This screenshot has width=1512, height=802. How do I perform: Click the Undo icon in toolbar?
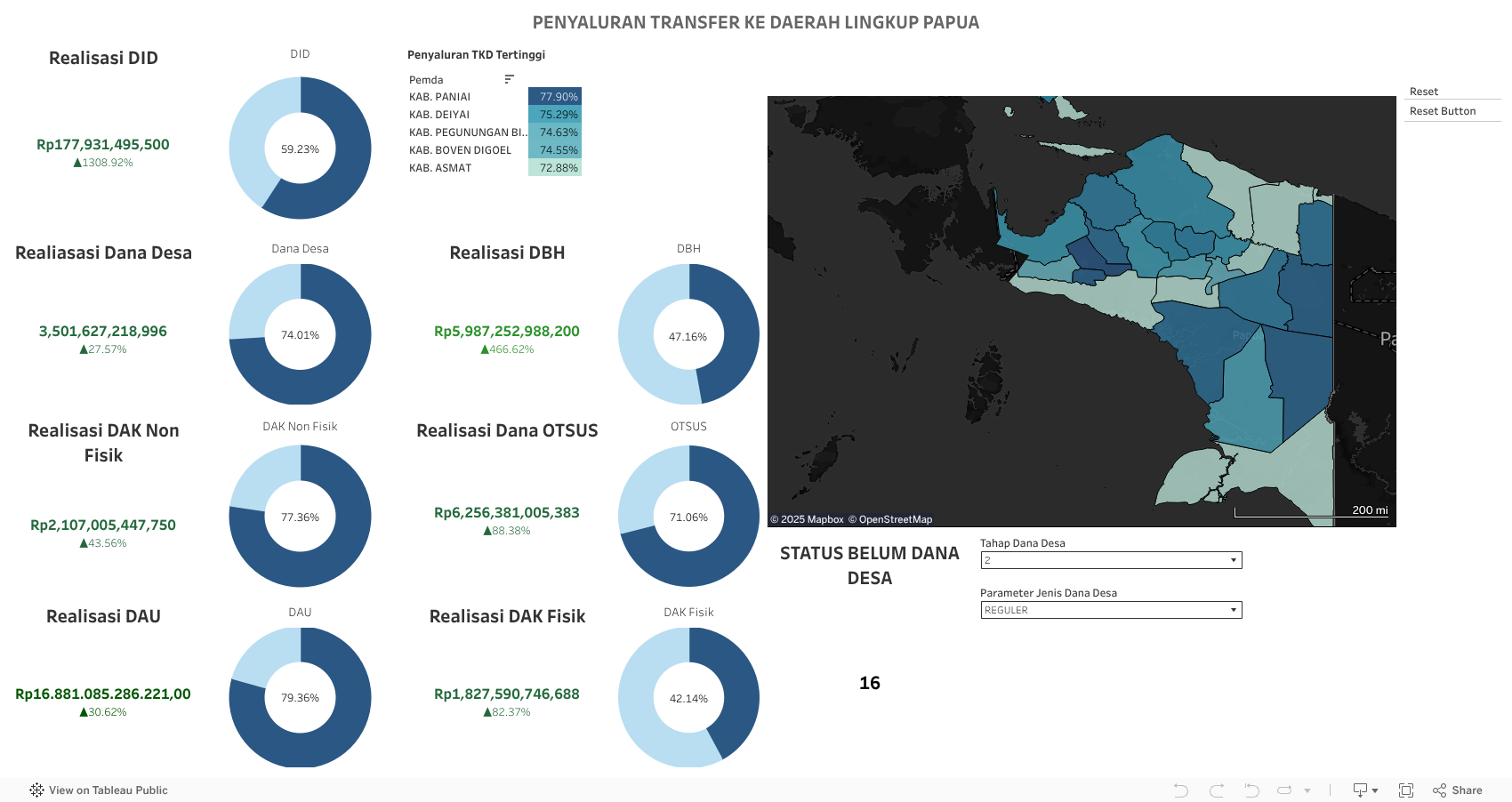1180,790
